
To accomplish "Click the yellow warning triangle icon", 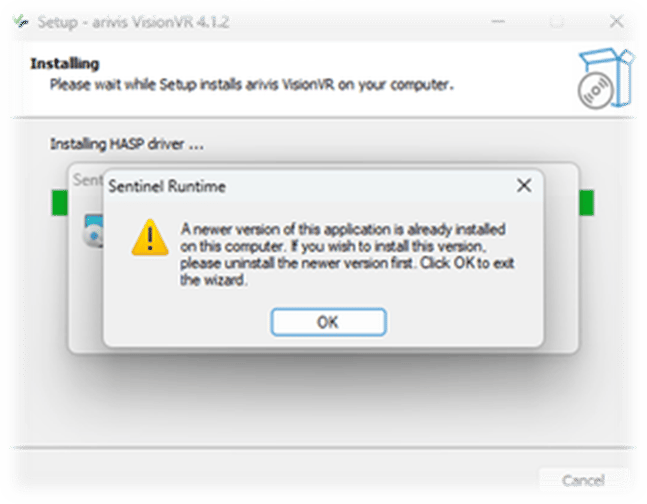I will tap(150, 238).
